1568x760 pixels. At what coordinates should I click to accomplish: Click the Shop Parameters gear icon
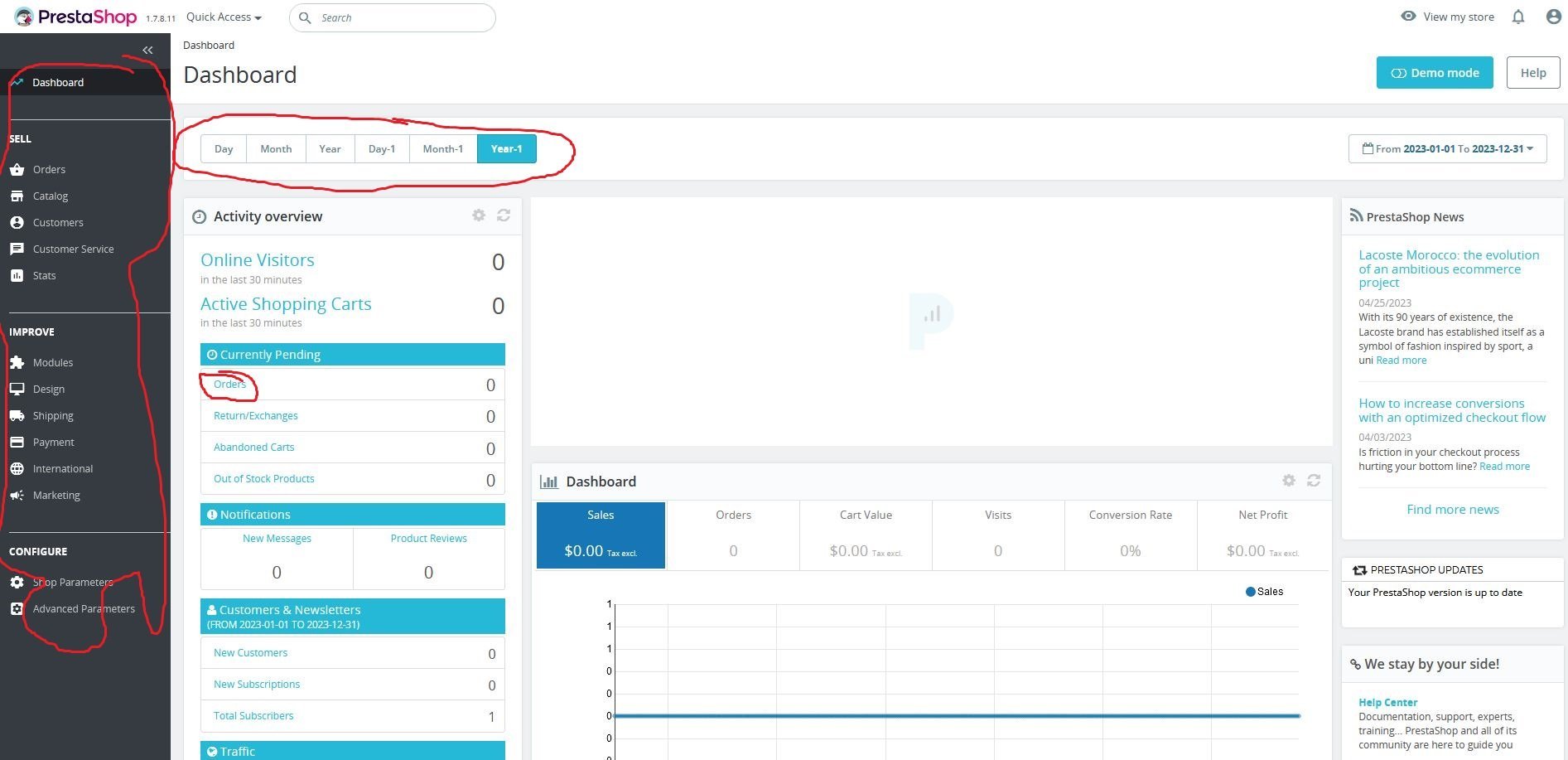[17, 582]
